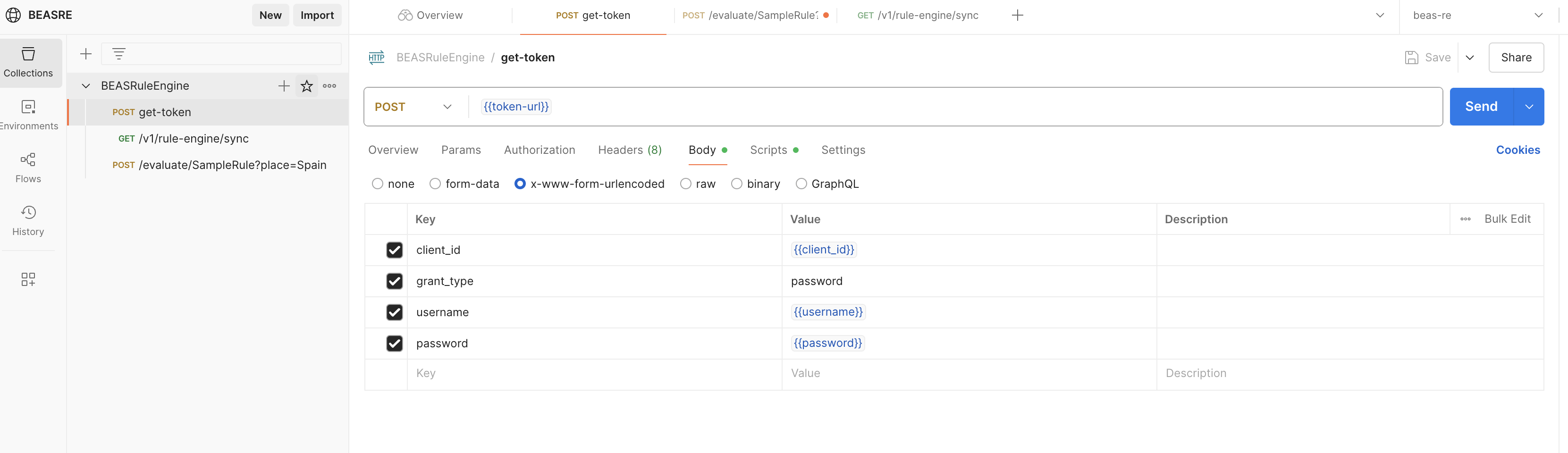
Task: Open the tab list overflow chevron
Action: (1380, 15)
